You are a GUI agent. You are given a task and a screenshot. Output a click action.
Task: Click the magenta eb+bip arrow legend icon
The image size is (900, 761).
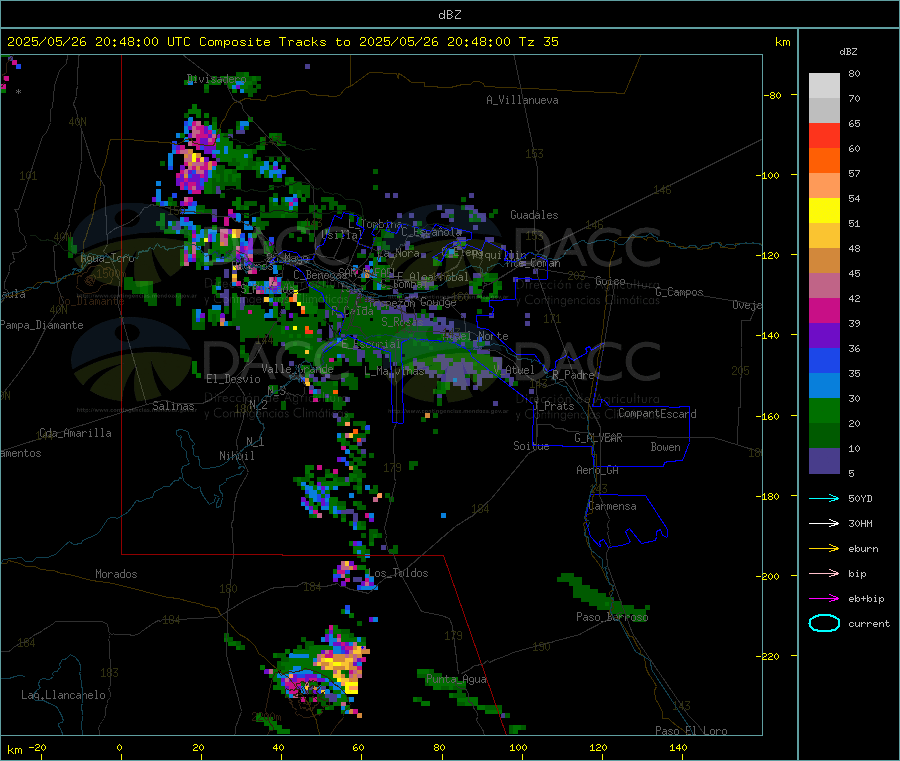pos(824,598)
